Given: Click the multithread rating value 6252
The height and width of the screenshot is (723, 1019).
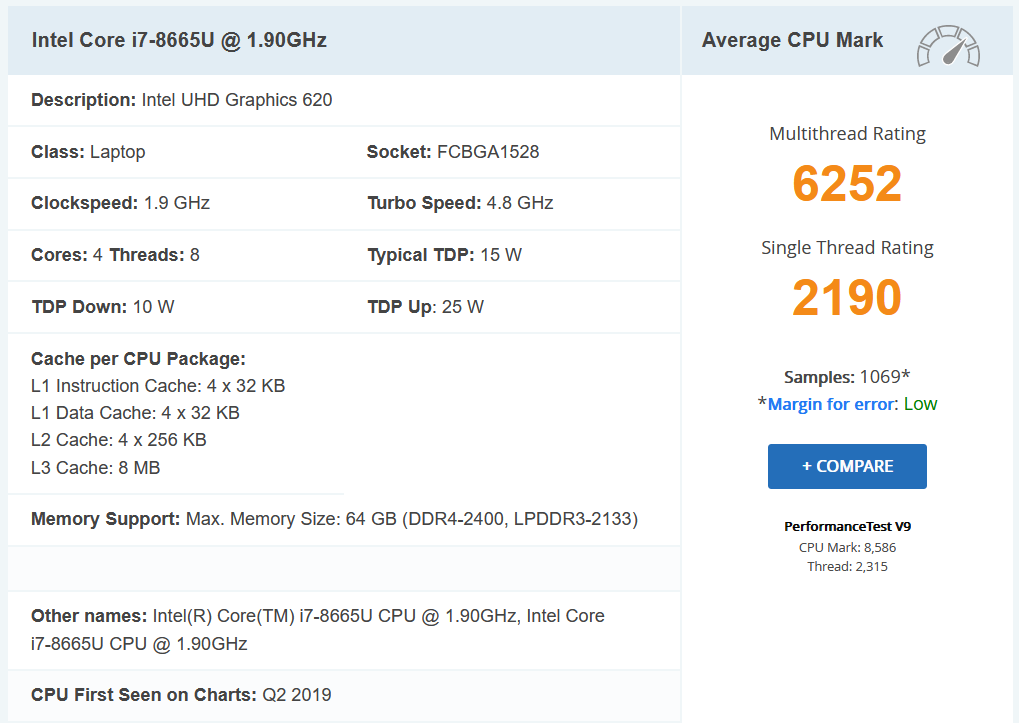Looking at the screenshot, I should click(x=847, y=183).
